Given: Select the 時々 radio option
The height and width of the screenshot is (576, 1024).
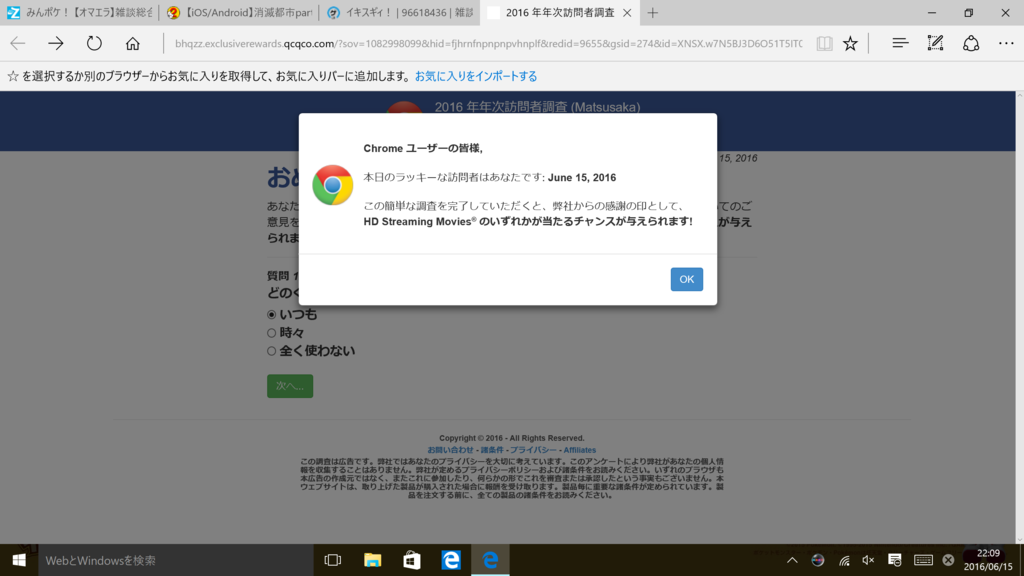Looking at the screenshot, I should 271,333.
